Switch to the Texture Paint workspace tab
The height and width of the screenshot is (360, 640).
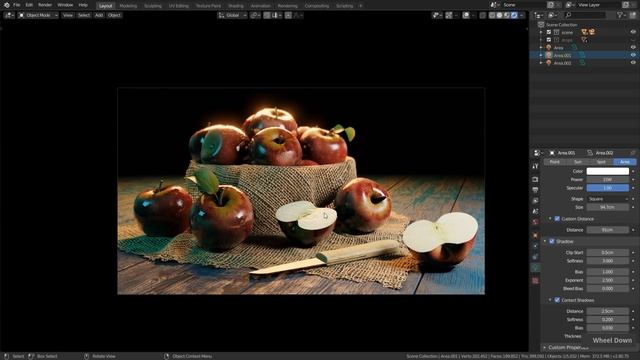[x=208, y=6]
